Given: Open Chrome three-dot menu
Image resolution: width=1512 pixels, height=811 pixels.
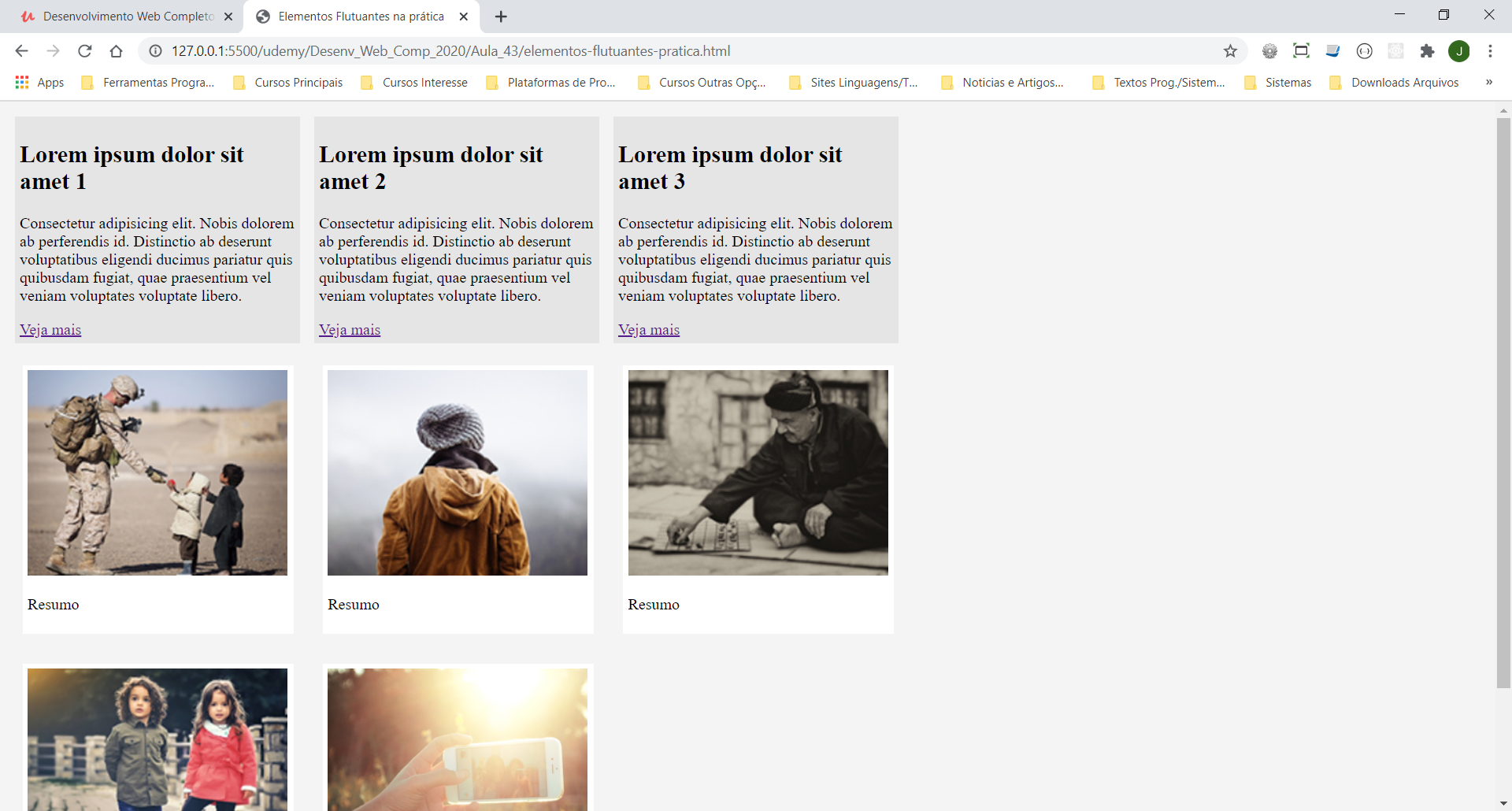Looking at the screenshot, I should tap(1490, 51).
